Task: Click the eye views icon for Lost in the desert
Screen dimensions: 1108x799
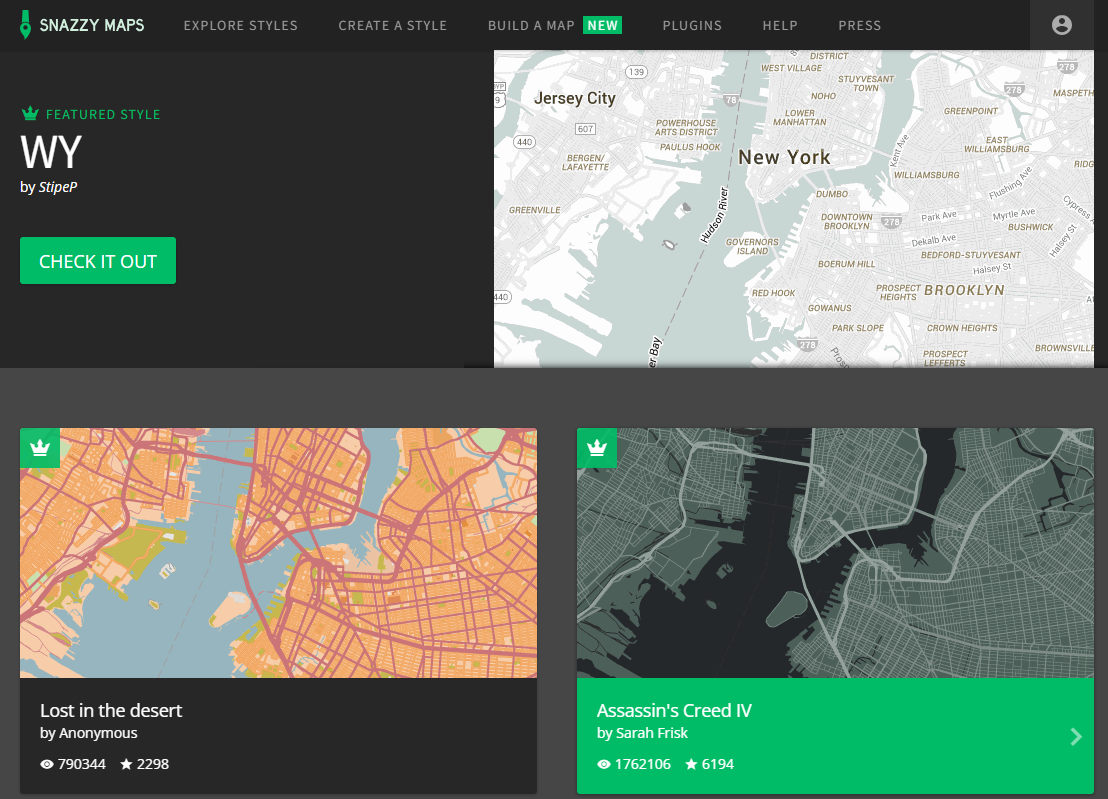Action: click(47, 764)
